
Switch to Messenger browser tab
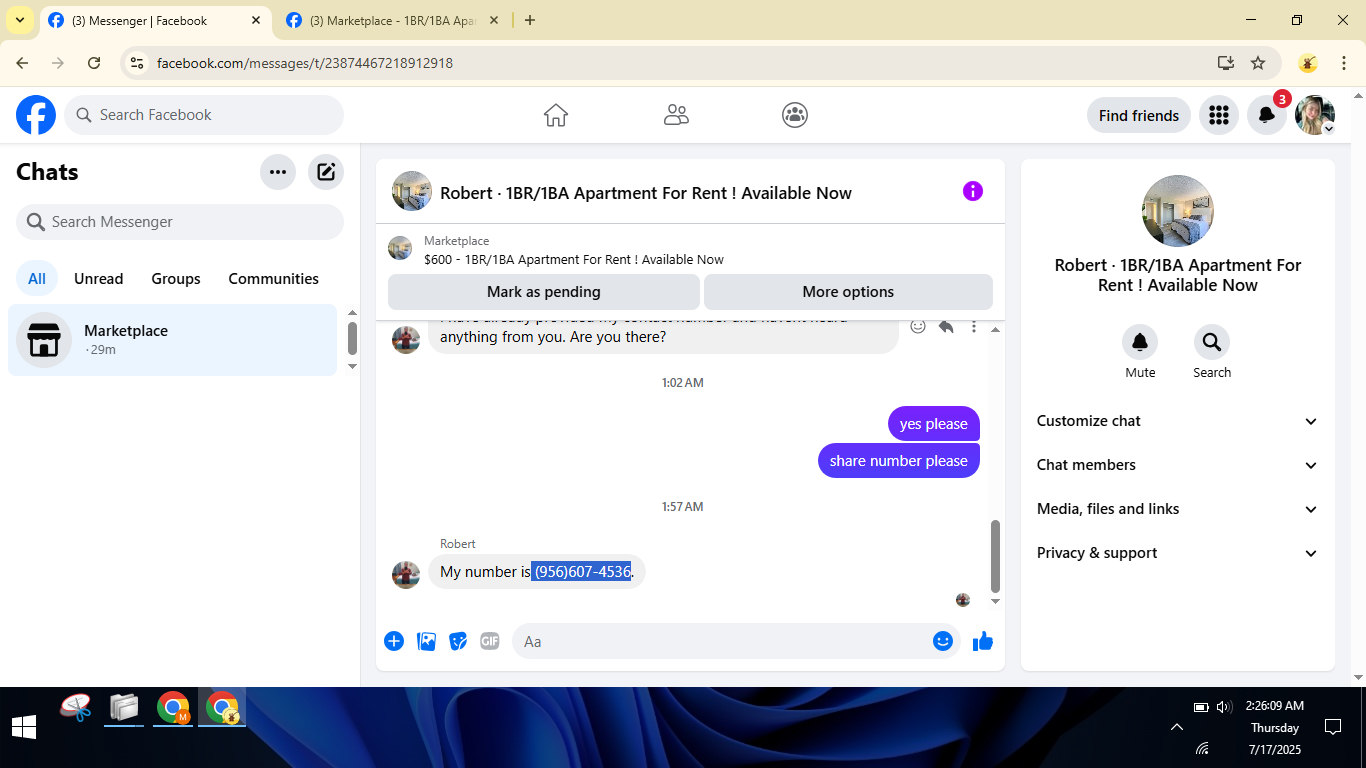click(x=155, y=20)
